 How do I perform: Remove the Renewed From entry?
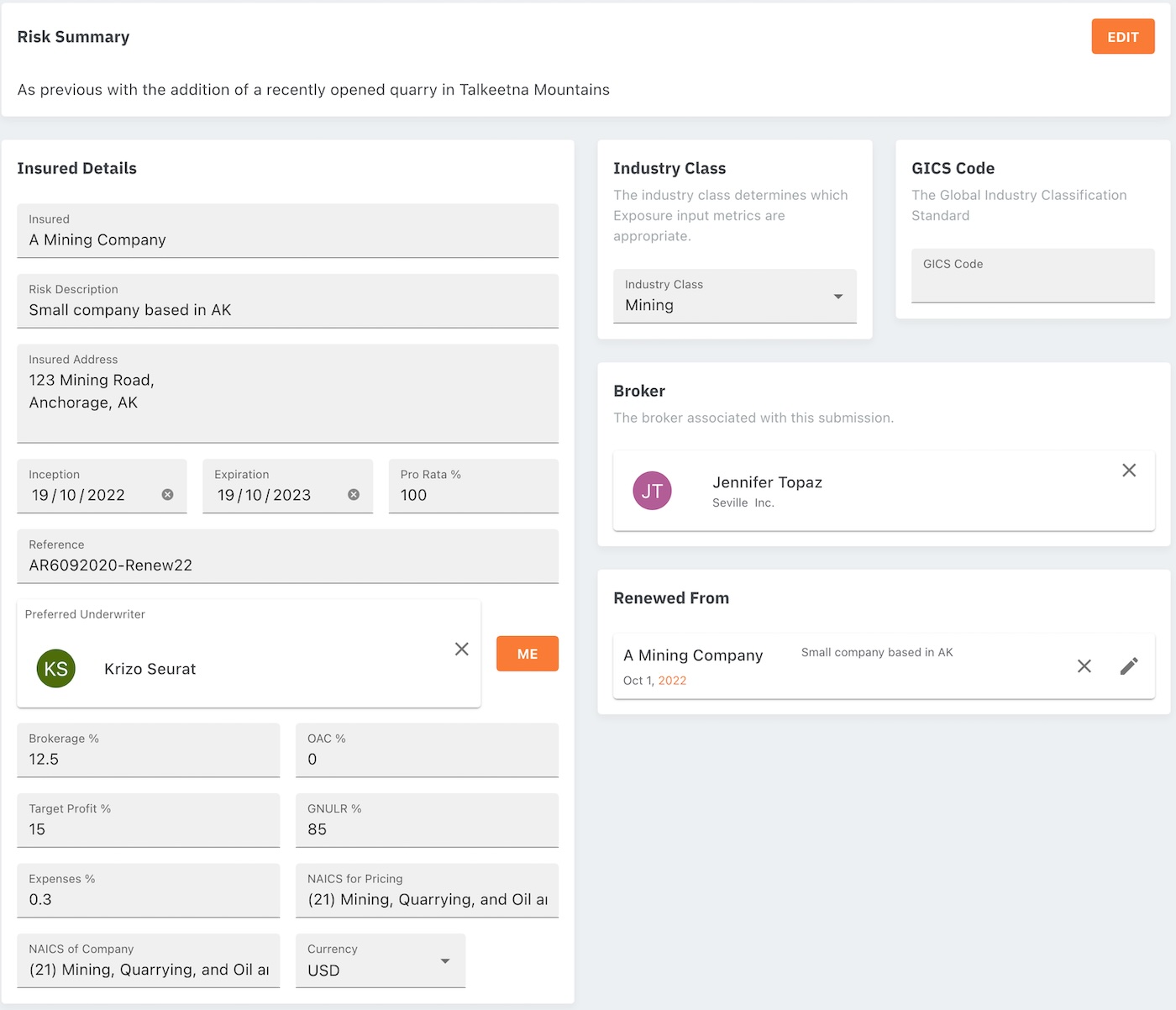click(x=1084, y=666)
